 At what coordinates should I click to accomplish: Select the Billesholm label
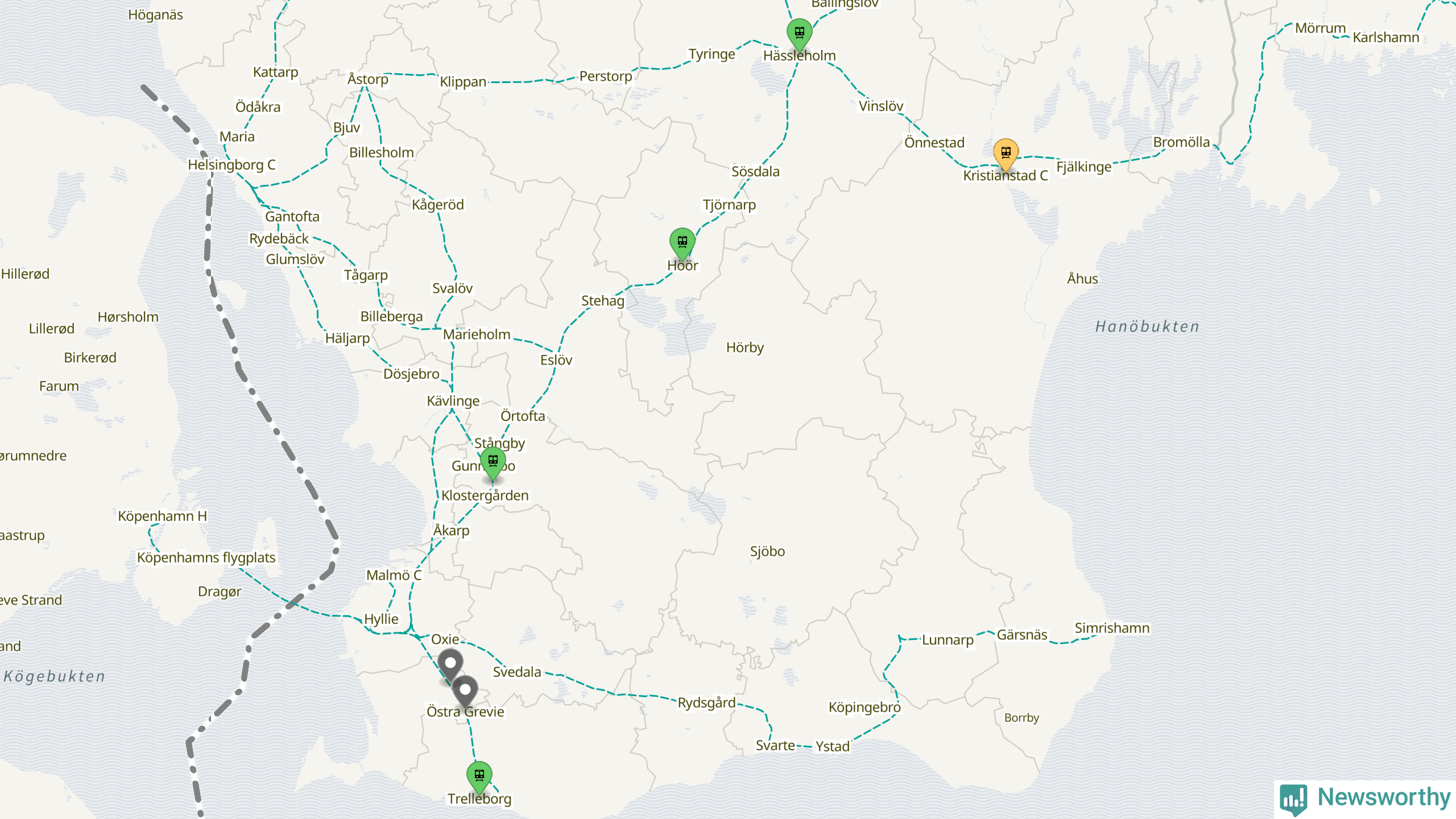[381, 153]
